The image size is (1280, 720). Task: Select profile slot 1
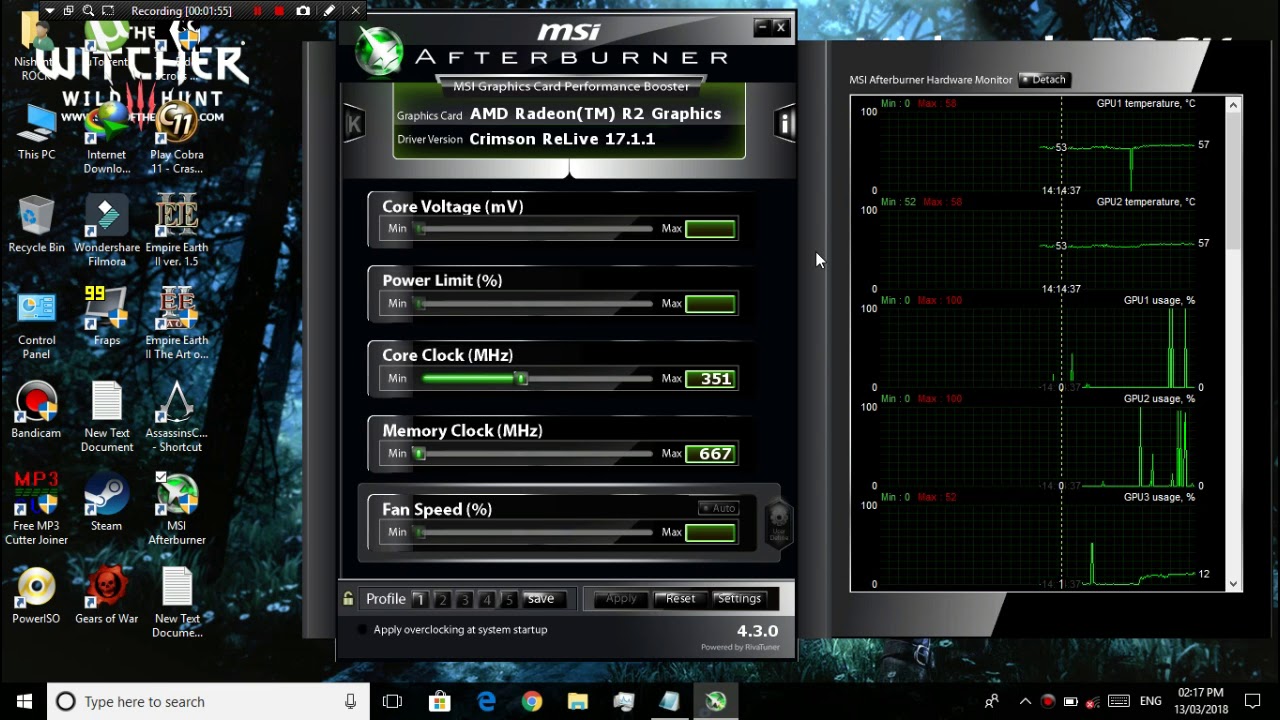tap(419, 599)
